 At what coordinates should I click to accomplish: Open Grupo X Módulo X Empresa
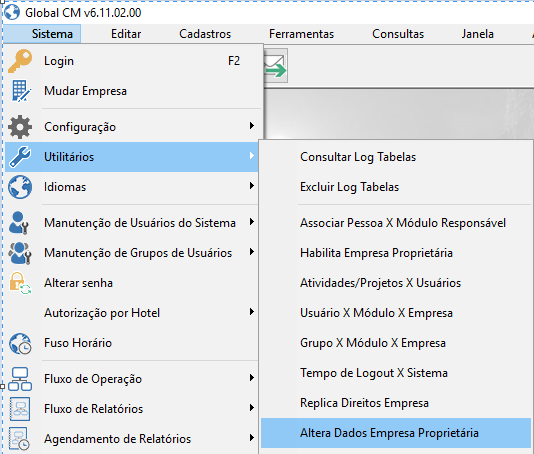click(396, 343)
